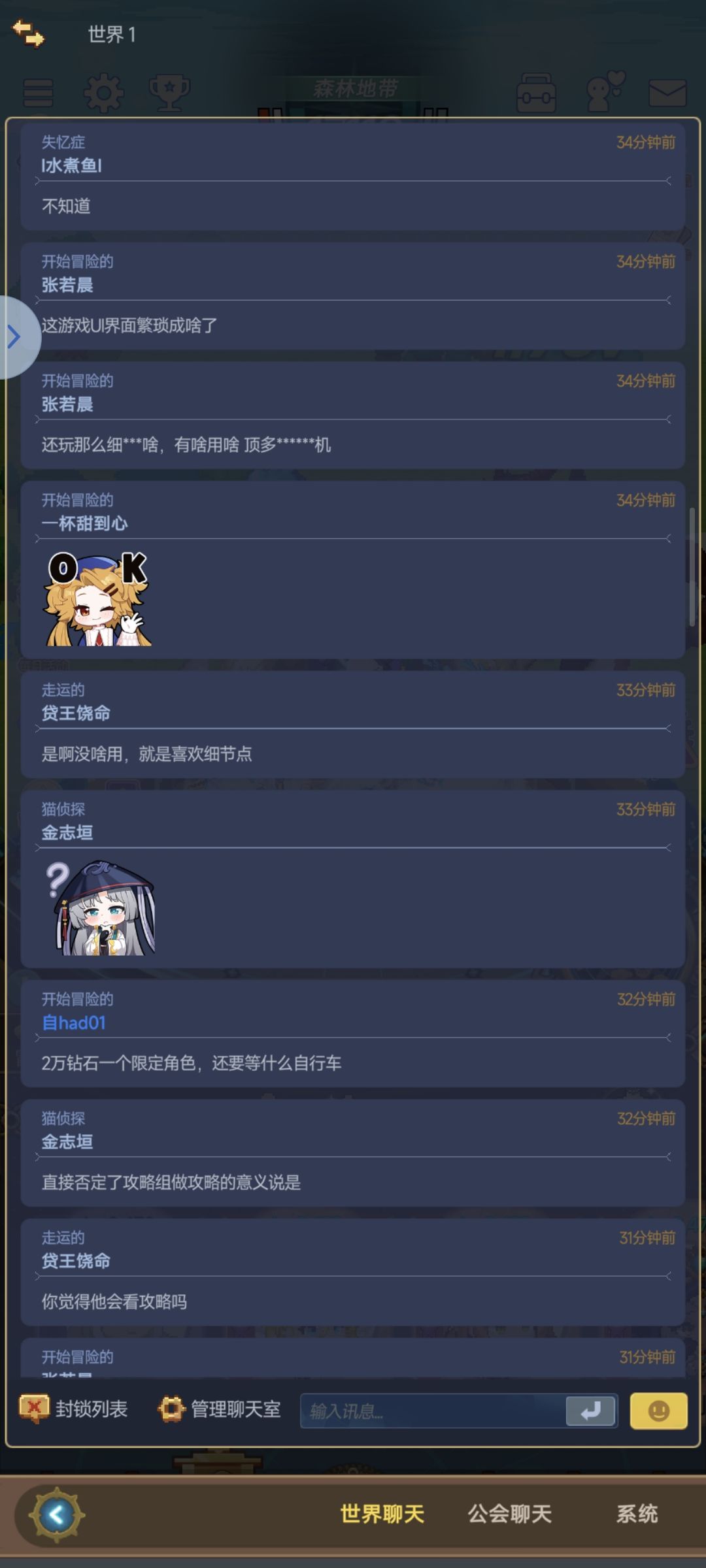The image size is (706, 1568).
Task: Open the hamburger menu icon
Action: (38, 93)
